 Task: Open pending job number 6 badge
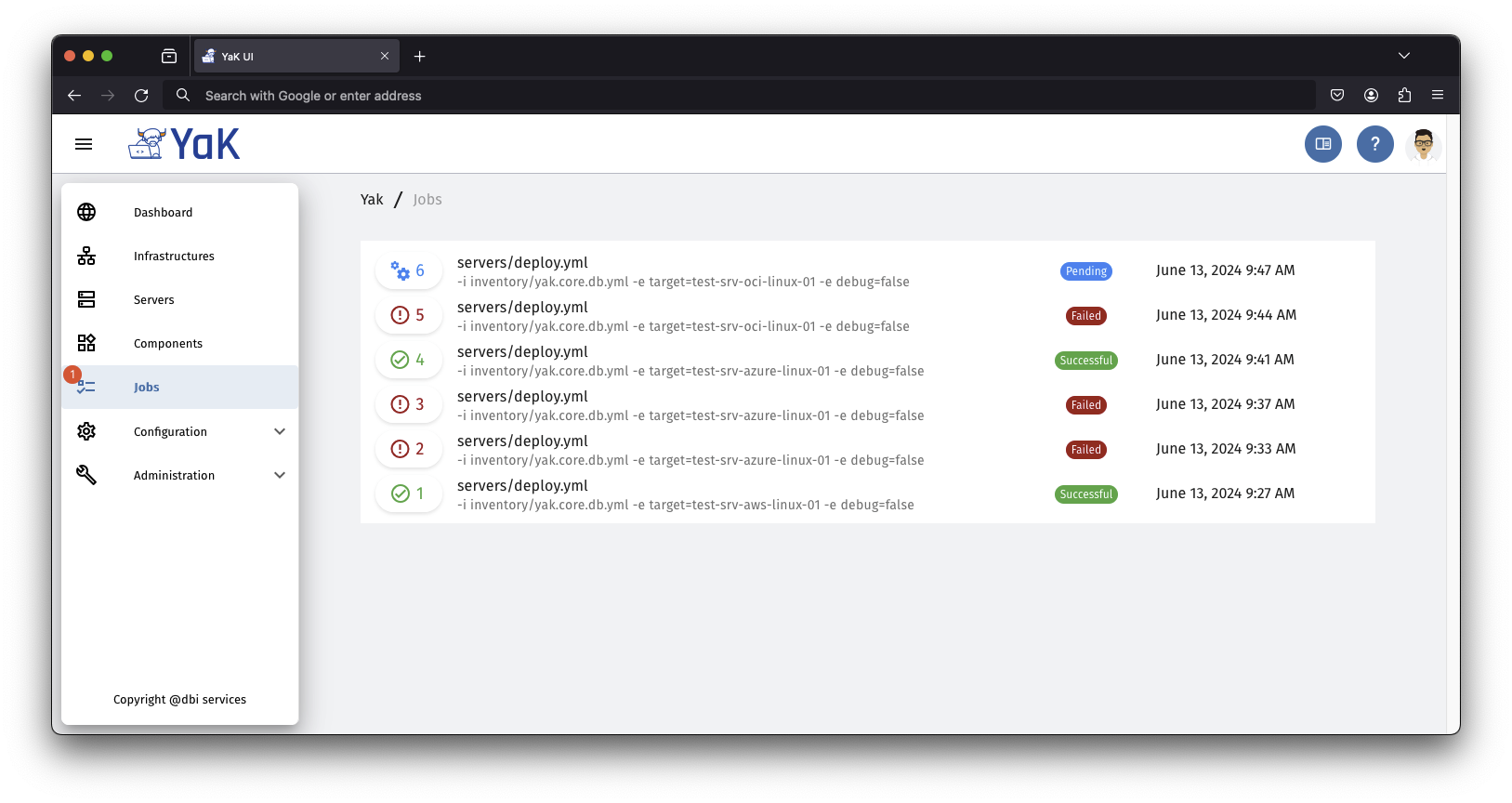[x=408, y=270]
